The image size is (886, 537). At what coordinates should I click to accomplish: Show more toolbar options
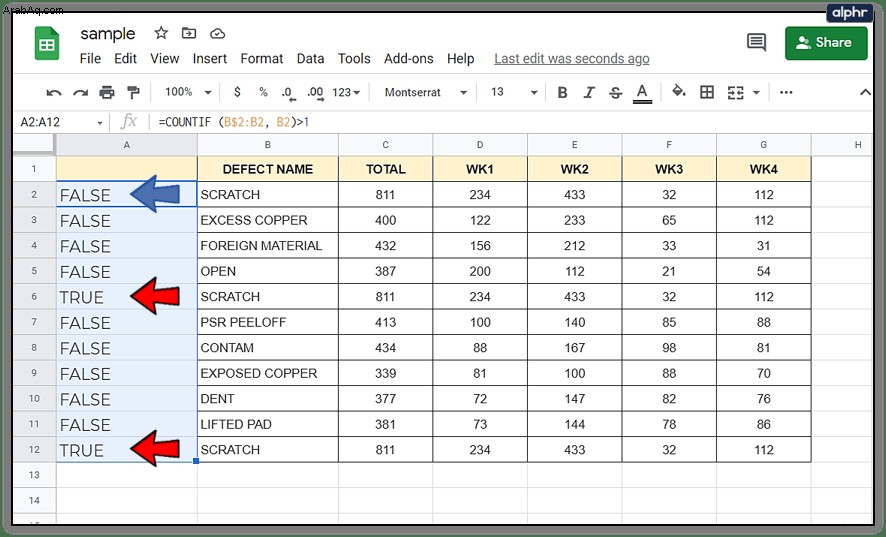pos(786,92)
